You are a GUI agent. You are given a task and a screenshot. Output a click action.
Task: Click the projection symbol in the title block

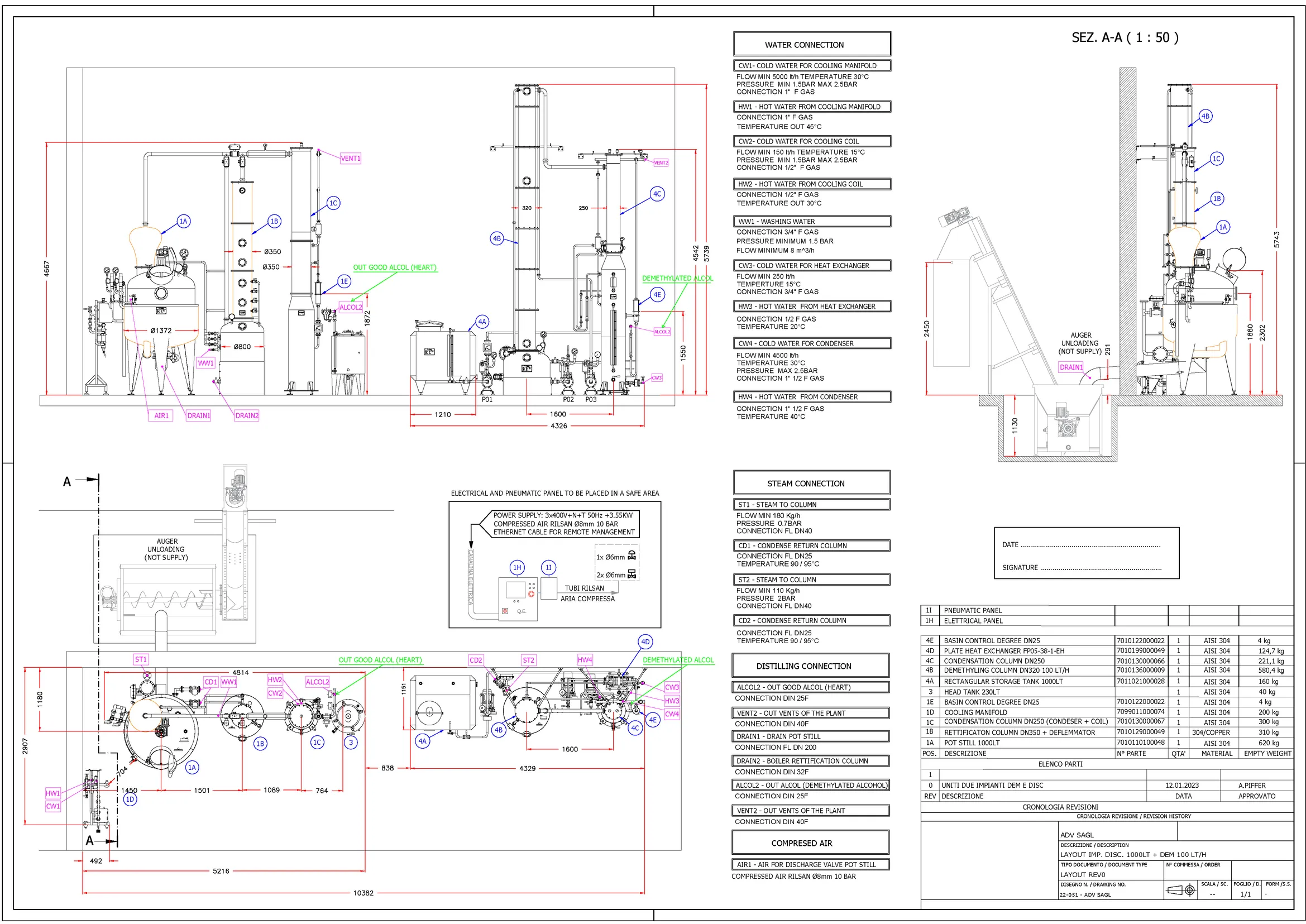(x=1181, y=890)
